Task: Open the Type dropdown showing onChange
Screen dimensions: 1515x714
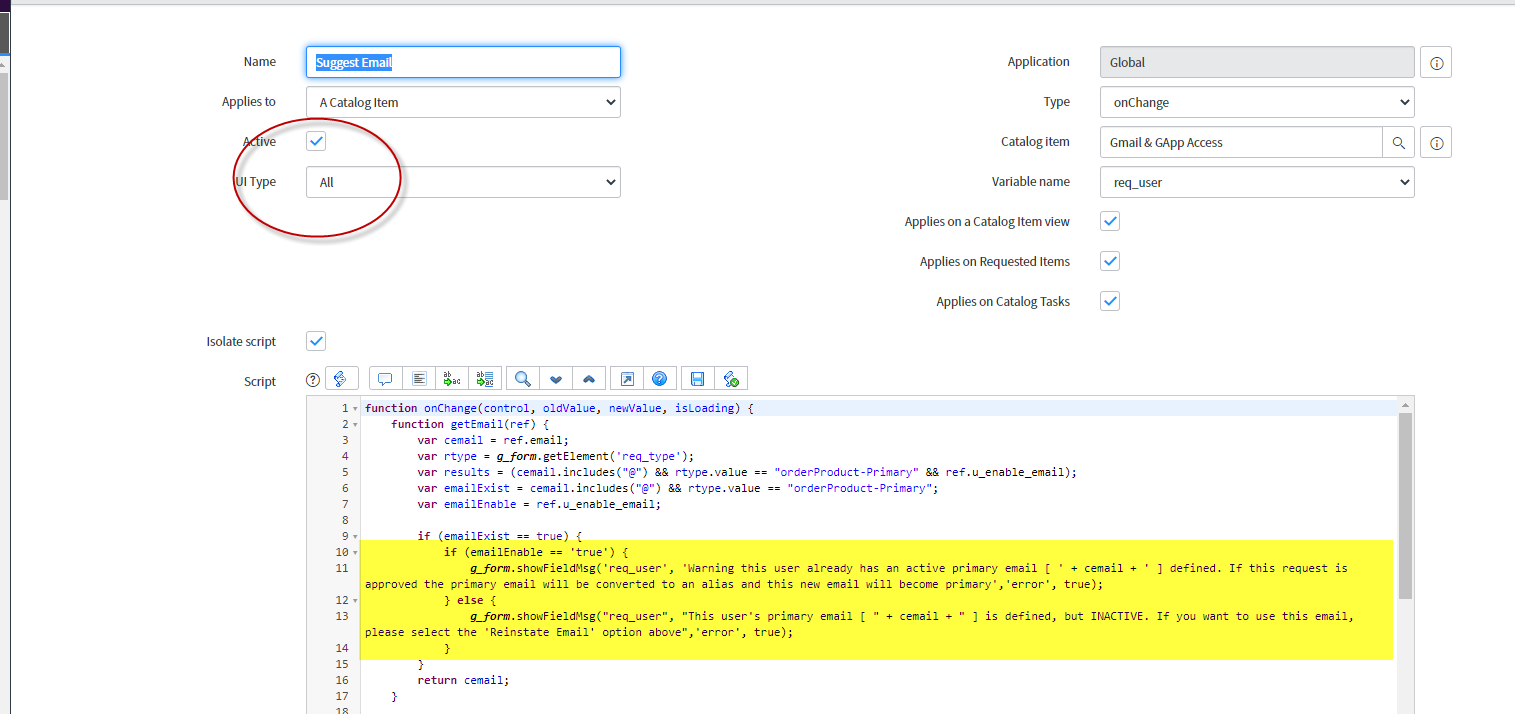Action: 1256,102
